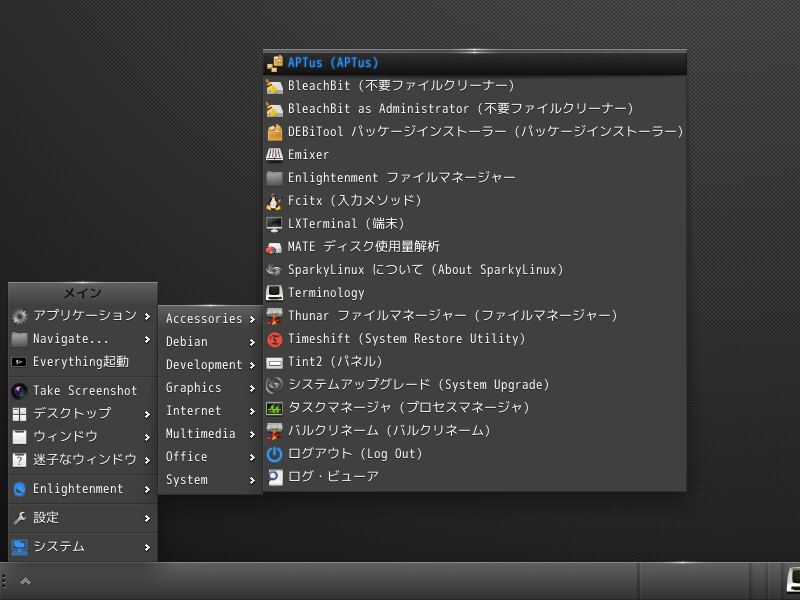Click the wrench icon next to 設定
The image size is (800, 600).
[x=19, y=518]
